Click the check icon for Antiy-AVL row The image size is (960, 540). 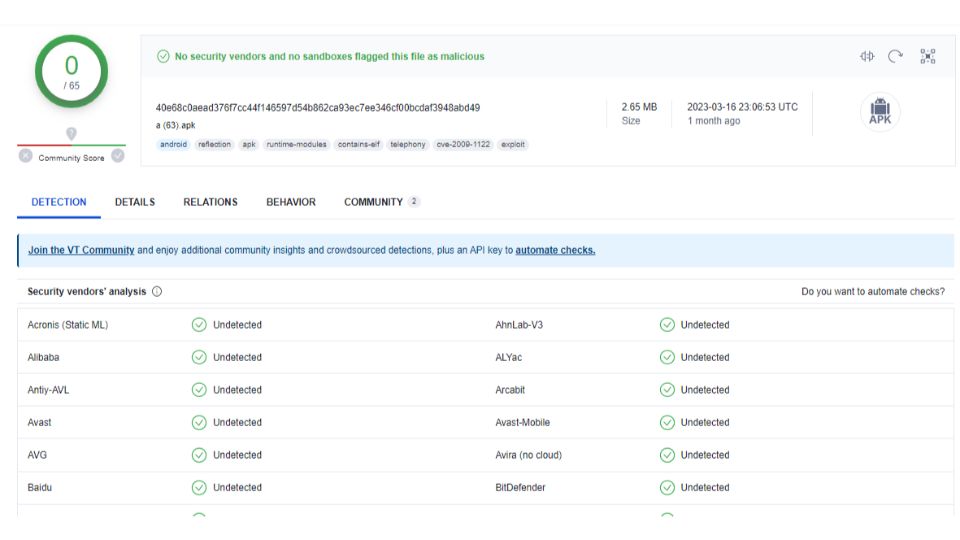(199, 389)
